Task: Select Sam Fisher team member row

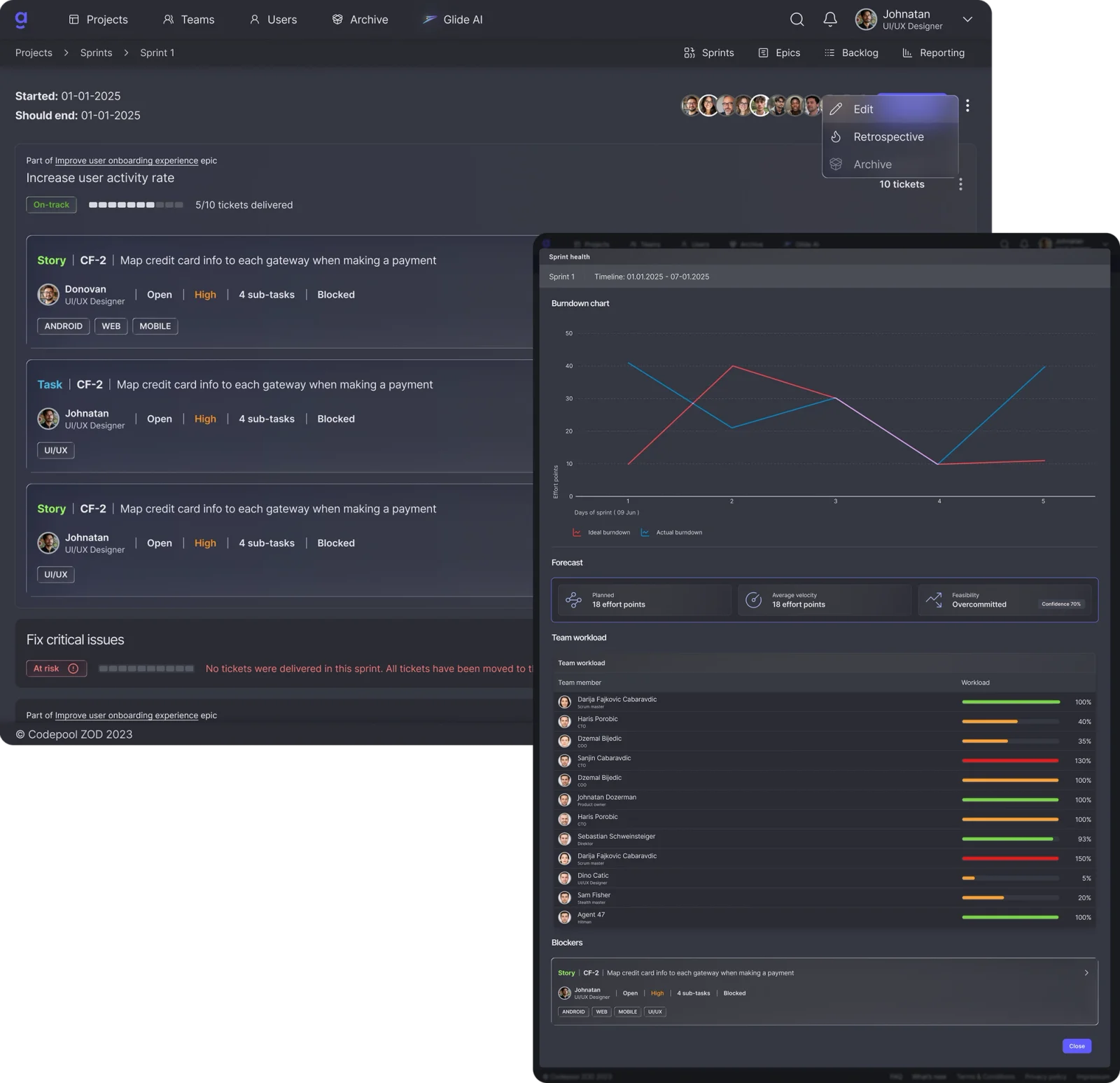Action: click(x=824, y=898)
